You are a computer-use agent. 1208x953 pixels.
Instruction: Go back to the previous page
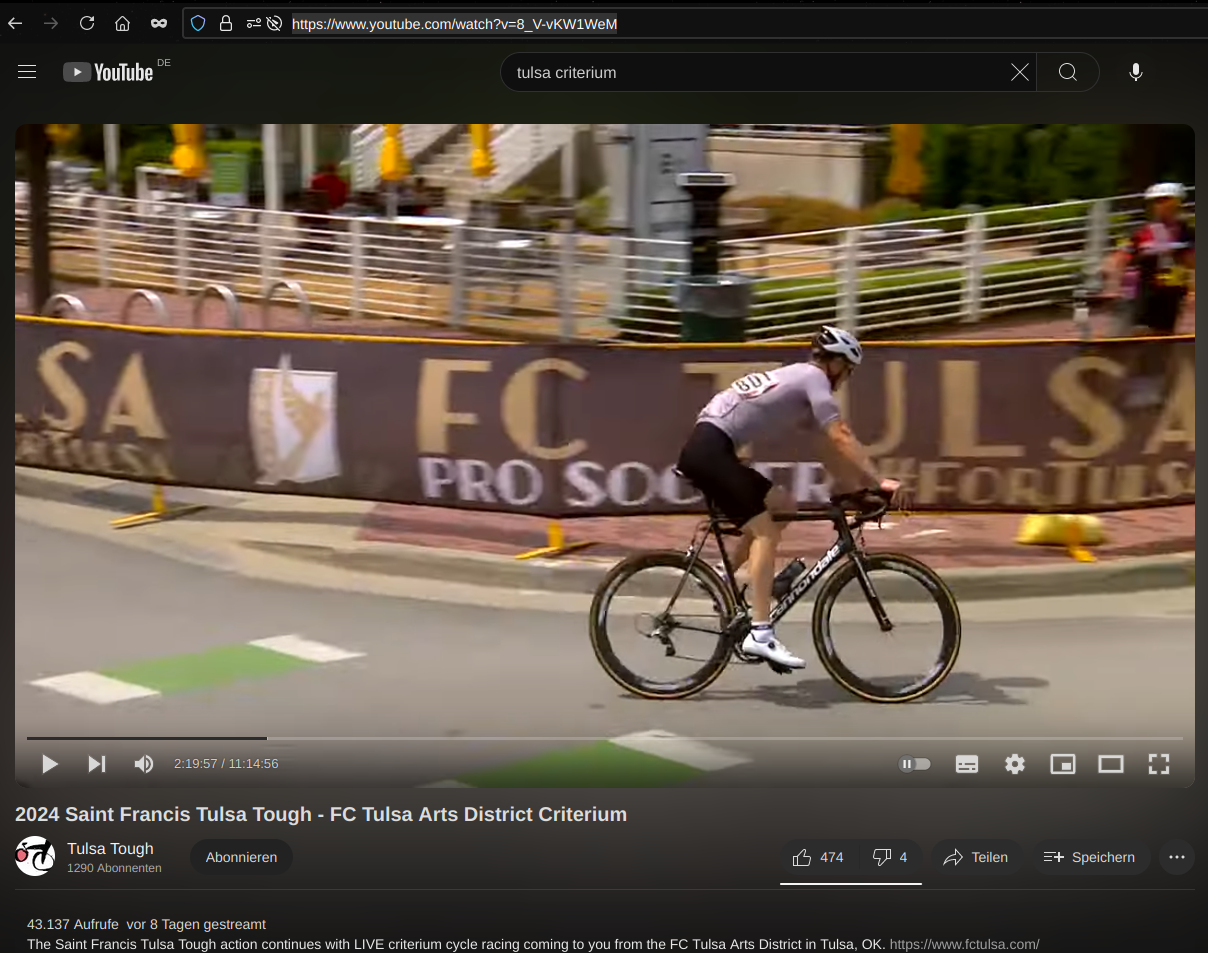15,23
